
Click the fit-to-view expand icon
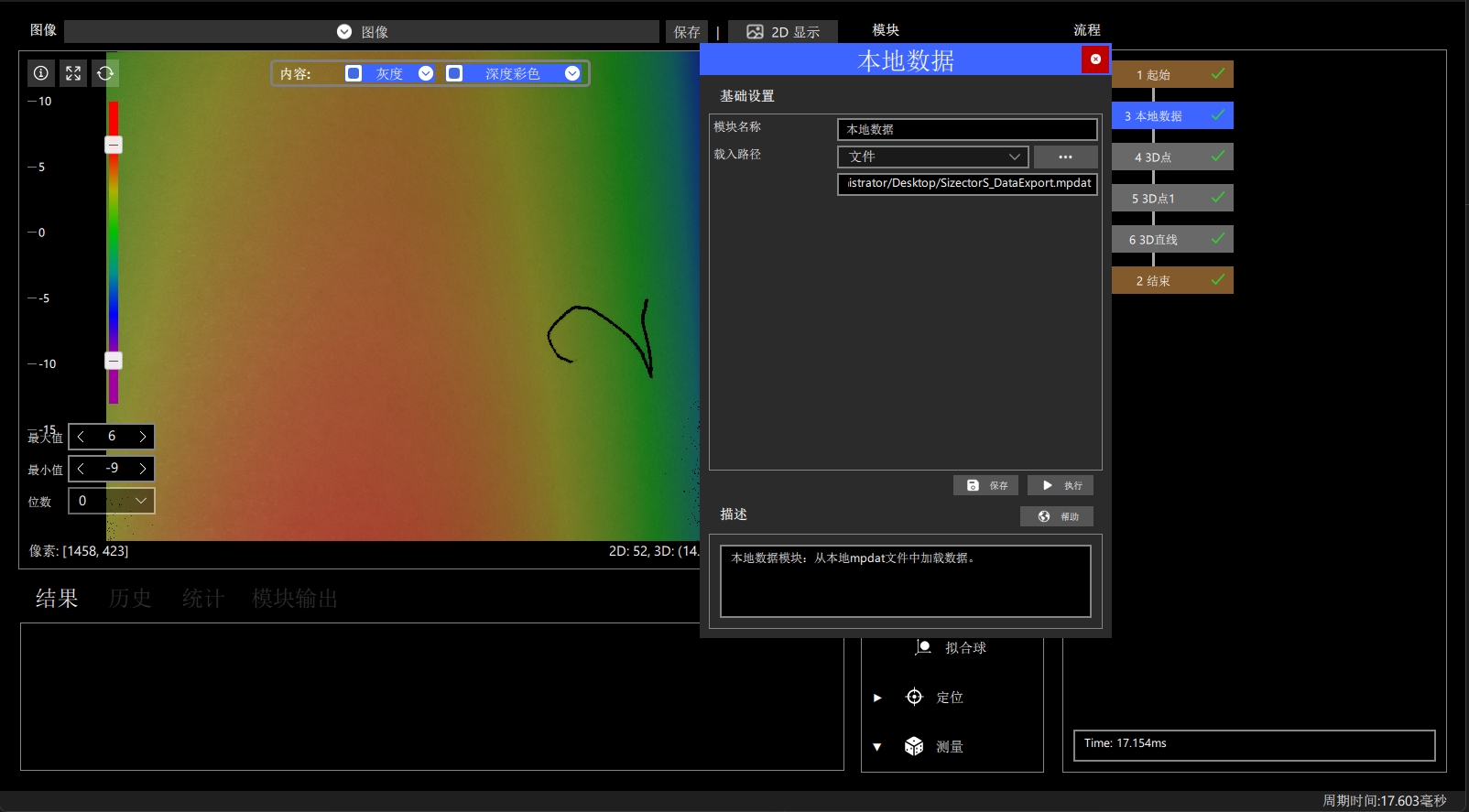click(x=73, y=73)
